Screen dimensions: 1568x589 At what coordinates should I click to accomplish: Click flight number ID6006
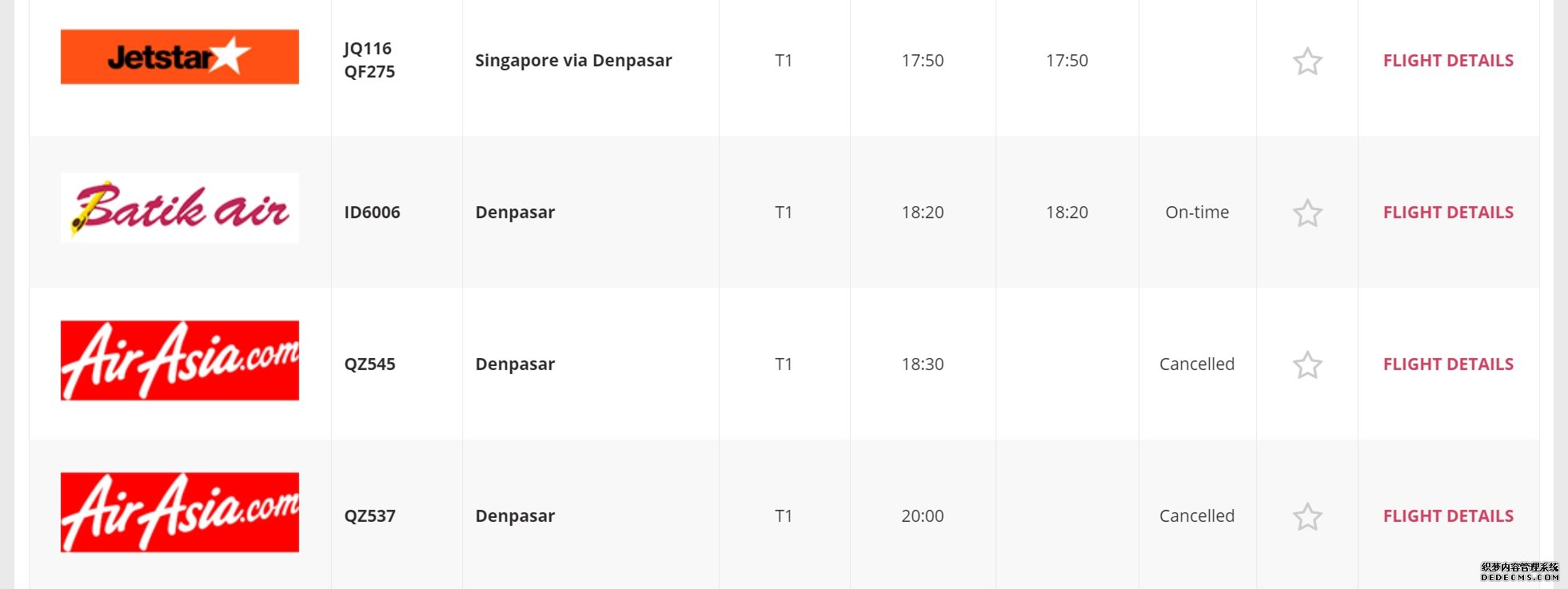pos(372,213)
